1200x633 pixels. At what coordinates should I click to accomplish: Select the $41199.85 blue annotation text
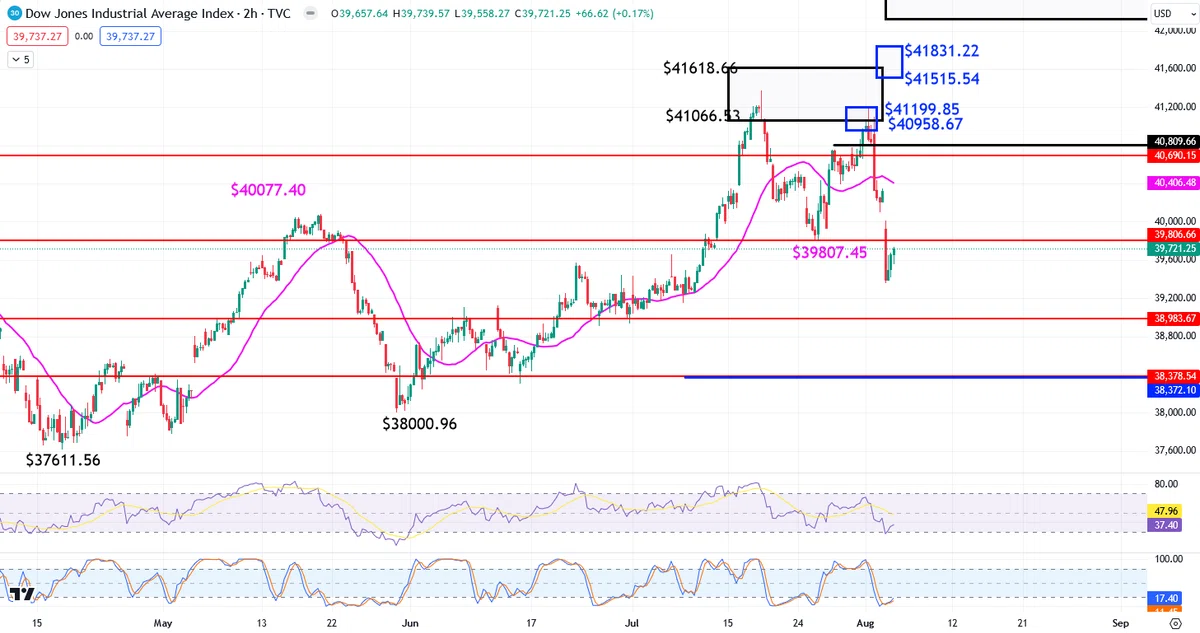coord(922,108)
